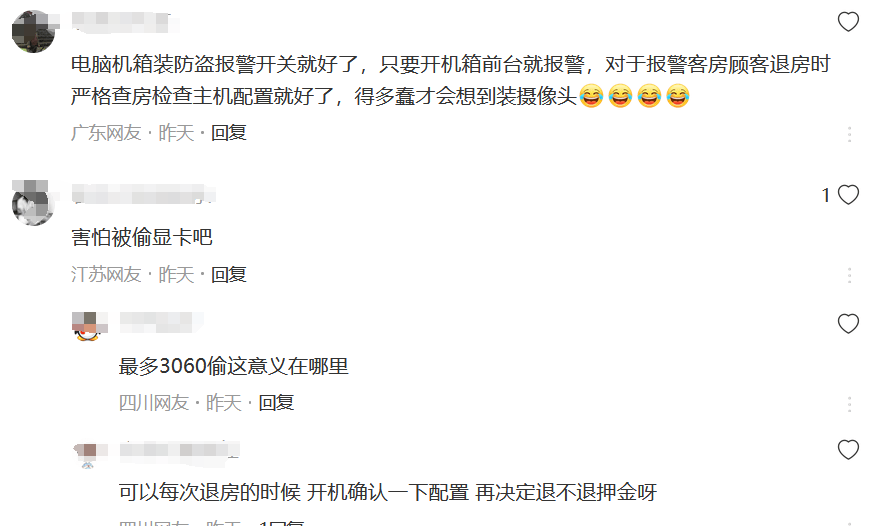
Task: Open more options for the 3060 reply
Action: (x=849, y=404)
